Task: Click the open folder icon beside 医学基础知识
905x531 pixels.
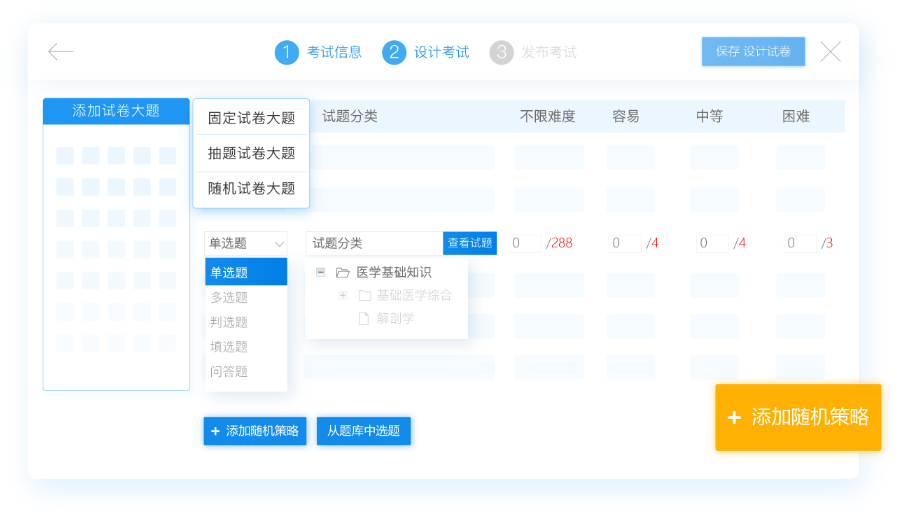Action: (342, 272)
